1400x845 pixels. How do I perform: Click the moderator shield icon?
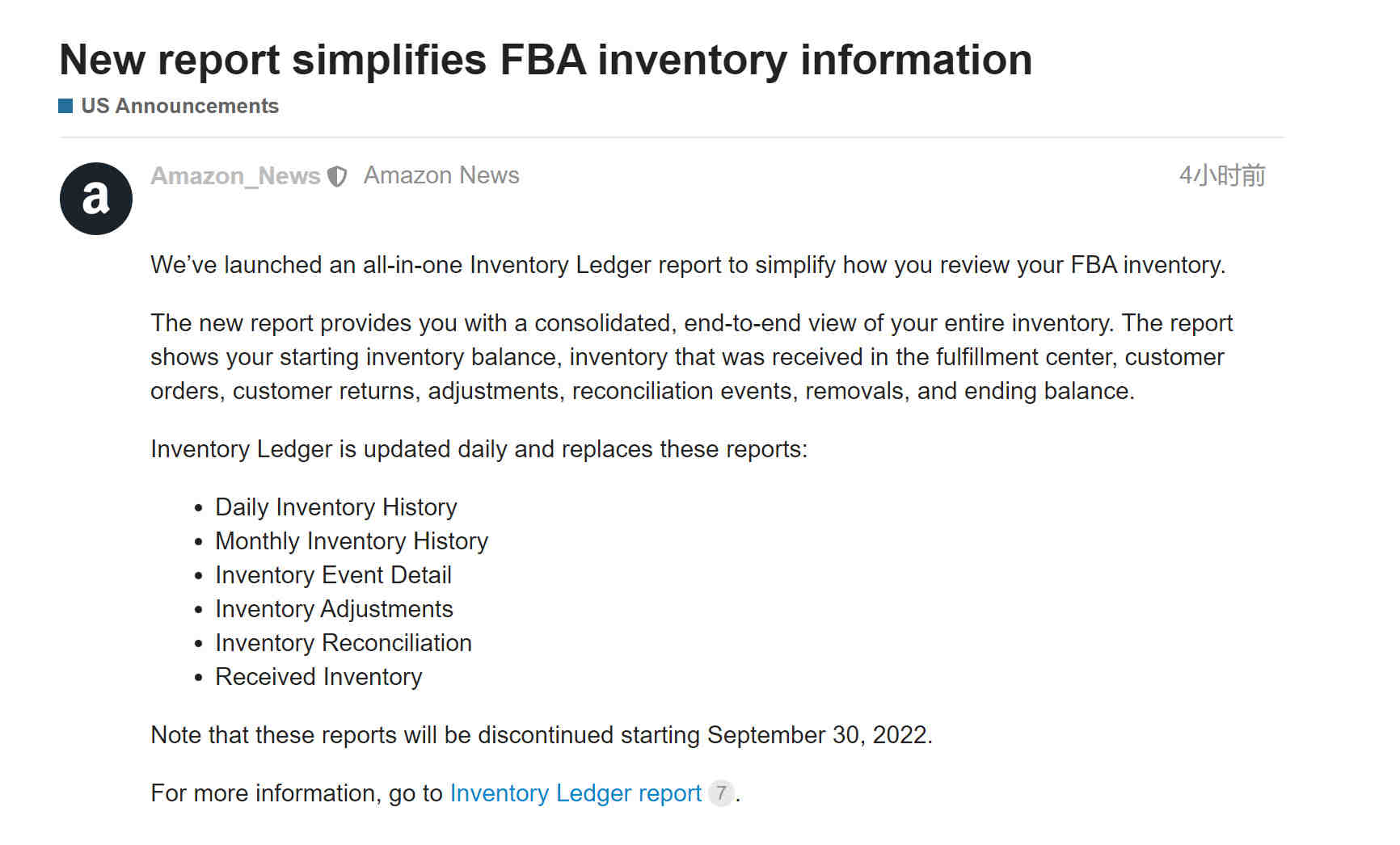pyautogui.click(x=337, y=176)
